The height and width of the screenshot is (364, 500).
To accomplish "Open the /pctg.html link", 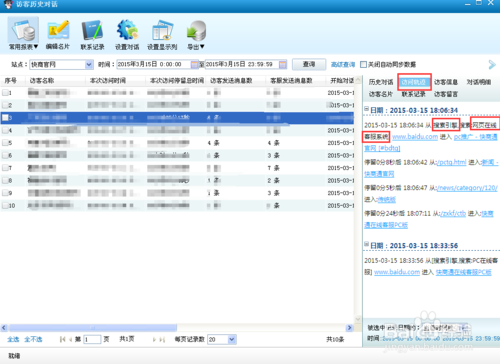I will [x=451, y=162].
